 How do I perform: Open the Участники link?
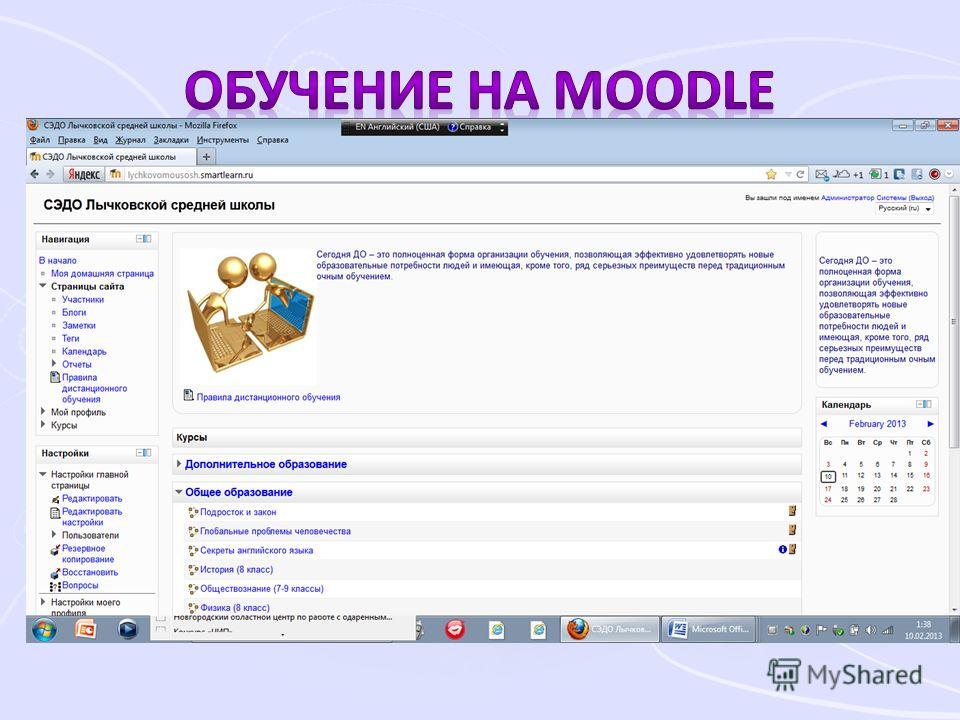83,299
